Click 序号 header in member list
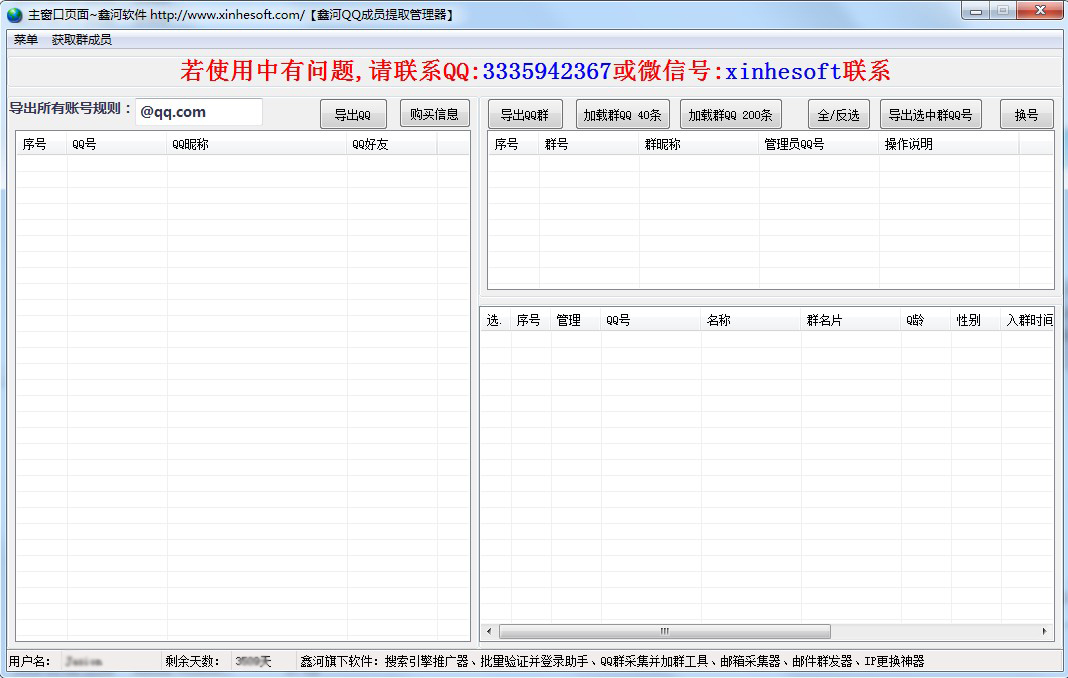 [x=531, y=320]
